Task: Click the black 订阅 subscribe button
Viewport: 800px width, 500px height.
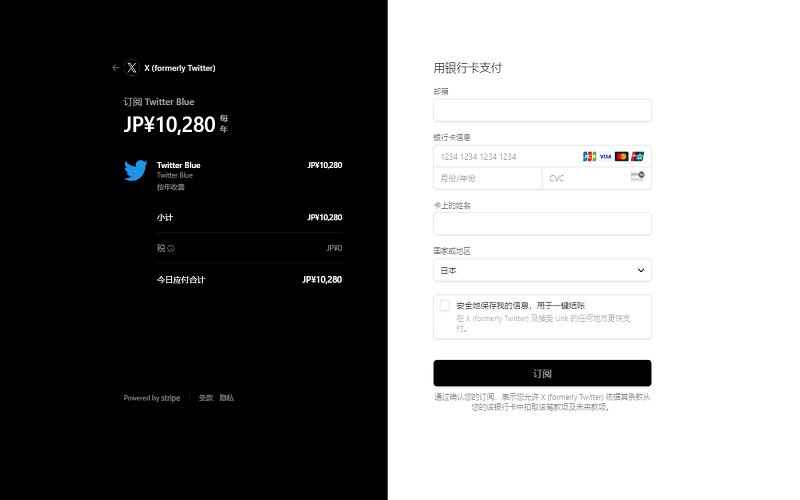Action: [542, 373]
